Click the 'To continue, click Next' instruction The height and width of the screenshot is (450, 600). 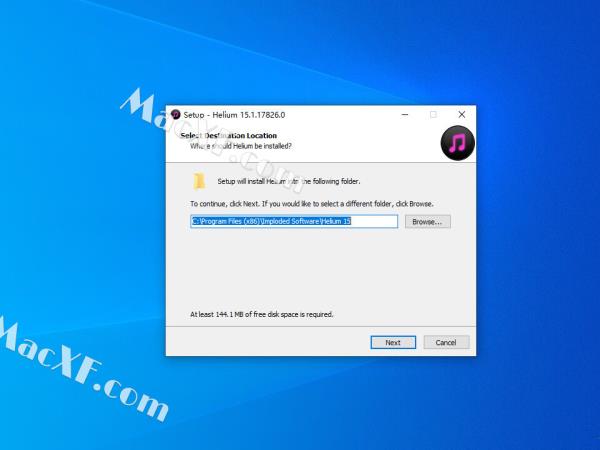(x=312, y=204)
